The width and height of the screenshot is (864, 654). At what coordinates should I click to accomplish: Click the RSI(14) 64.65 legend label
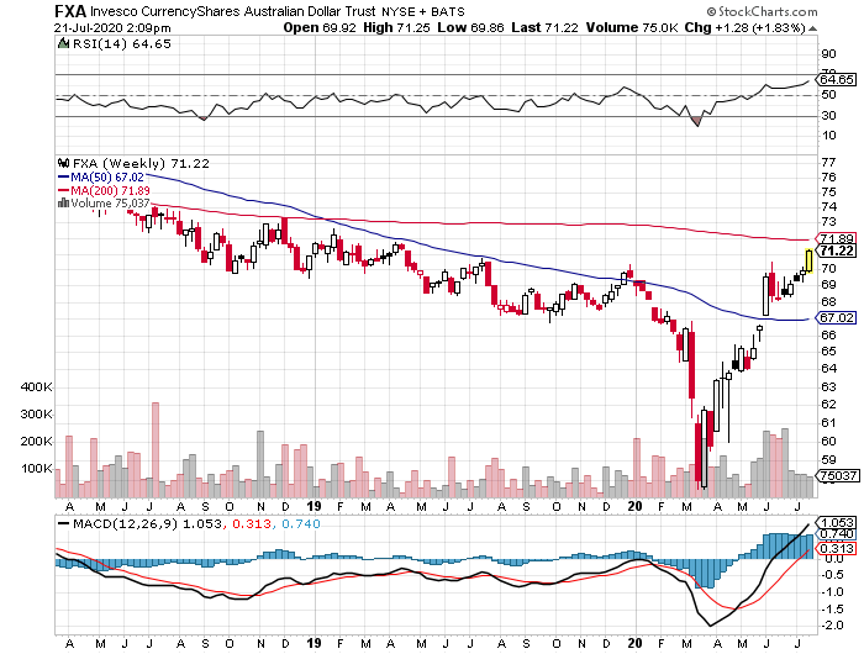click(x=122, y=44)
